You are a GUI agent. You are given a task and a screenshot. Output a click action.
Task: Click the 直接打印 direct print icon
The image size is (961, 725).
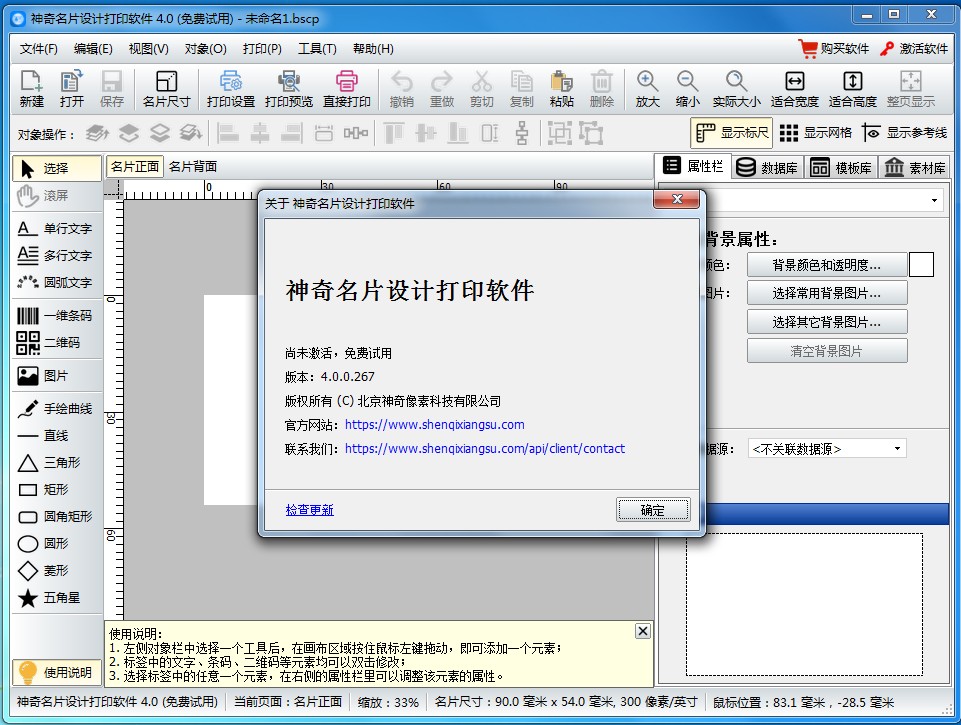click(347, 88)
